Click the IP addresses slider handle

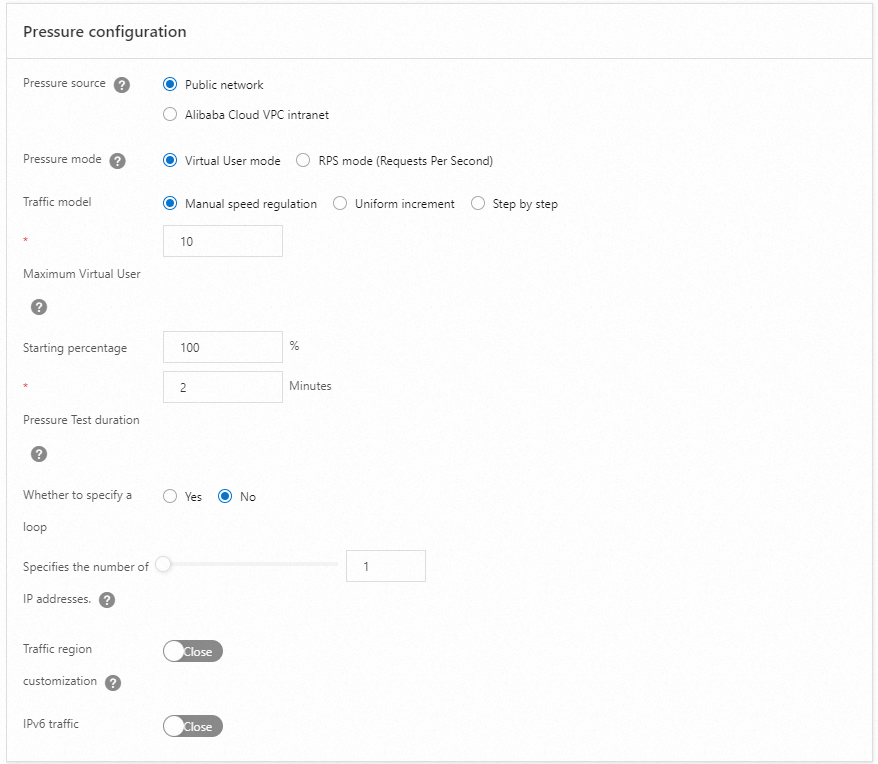(x=163, y=564)
